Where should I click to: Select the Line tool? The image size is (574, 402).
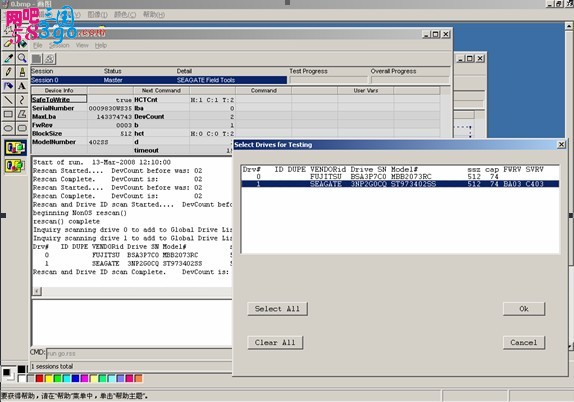pyautogui.click(x=8, y=100)
